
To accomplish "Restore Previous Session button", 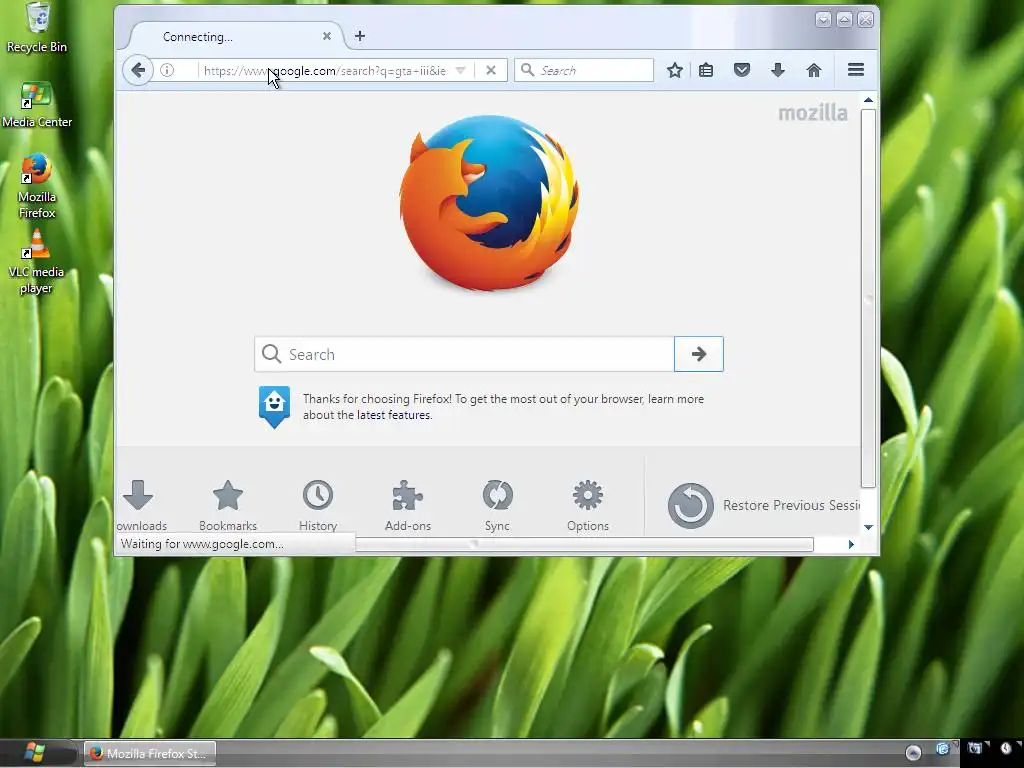I will (x=763, y=505).
